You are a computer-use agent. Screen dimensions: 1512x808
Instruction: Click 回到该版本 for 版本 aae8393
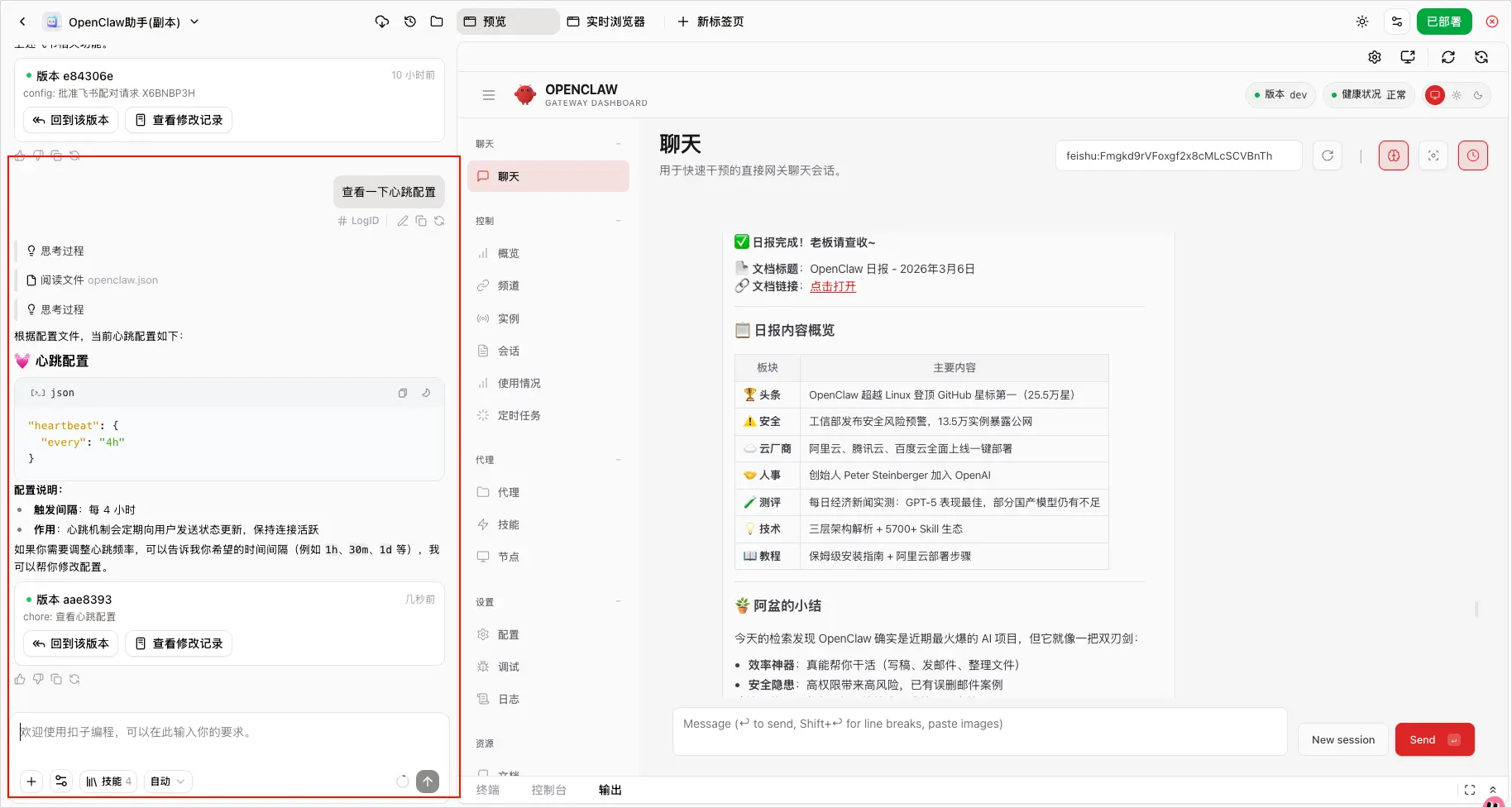(x=71, y=643)
